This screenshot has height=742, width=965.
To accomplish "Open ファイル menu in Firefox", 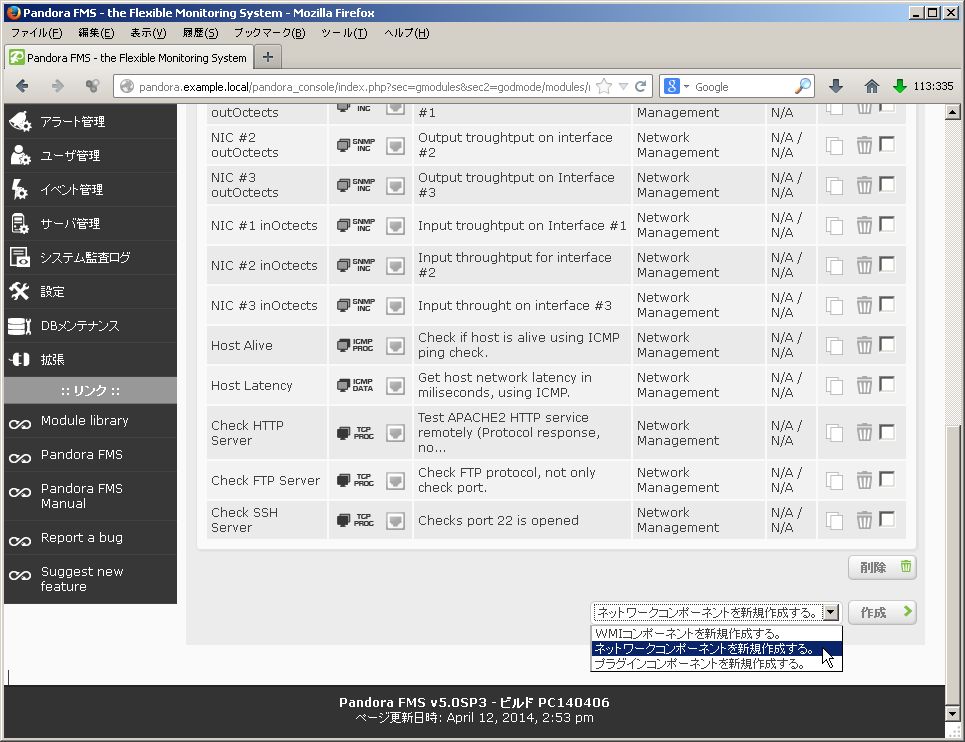I will pos(36,33).
